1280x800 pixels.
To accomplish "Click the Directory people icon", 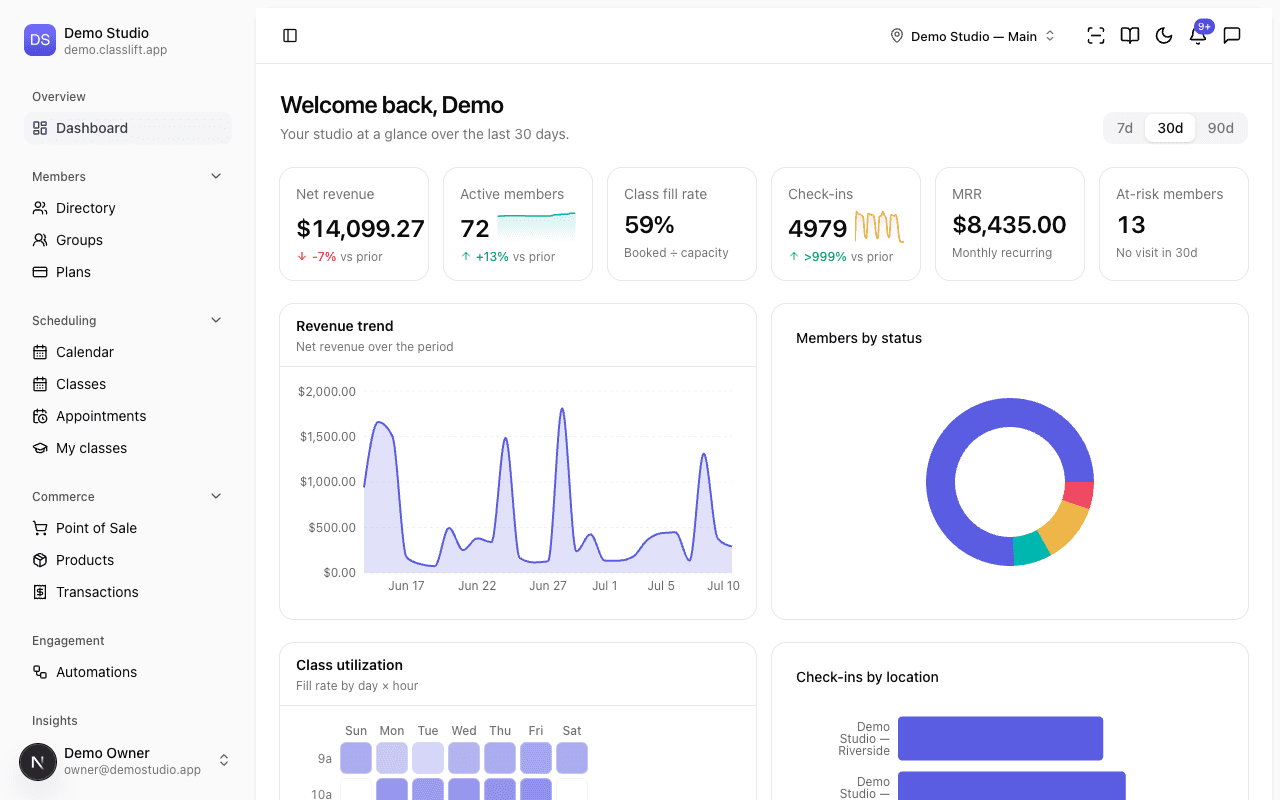I will (x=40, y=208).
